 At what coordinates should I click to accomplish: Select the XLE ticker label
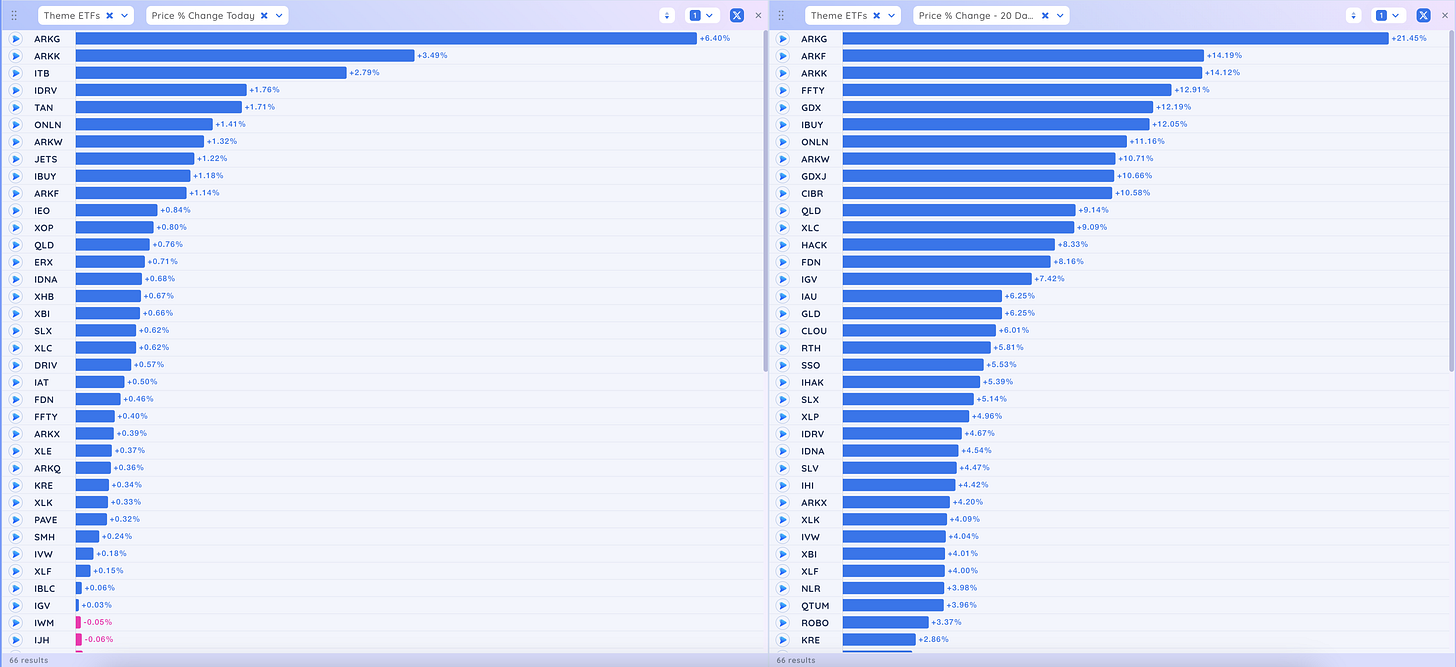pyautogui.click(x=43, y=451)
